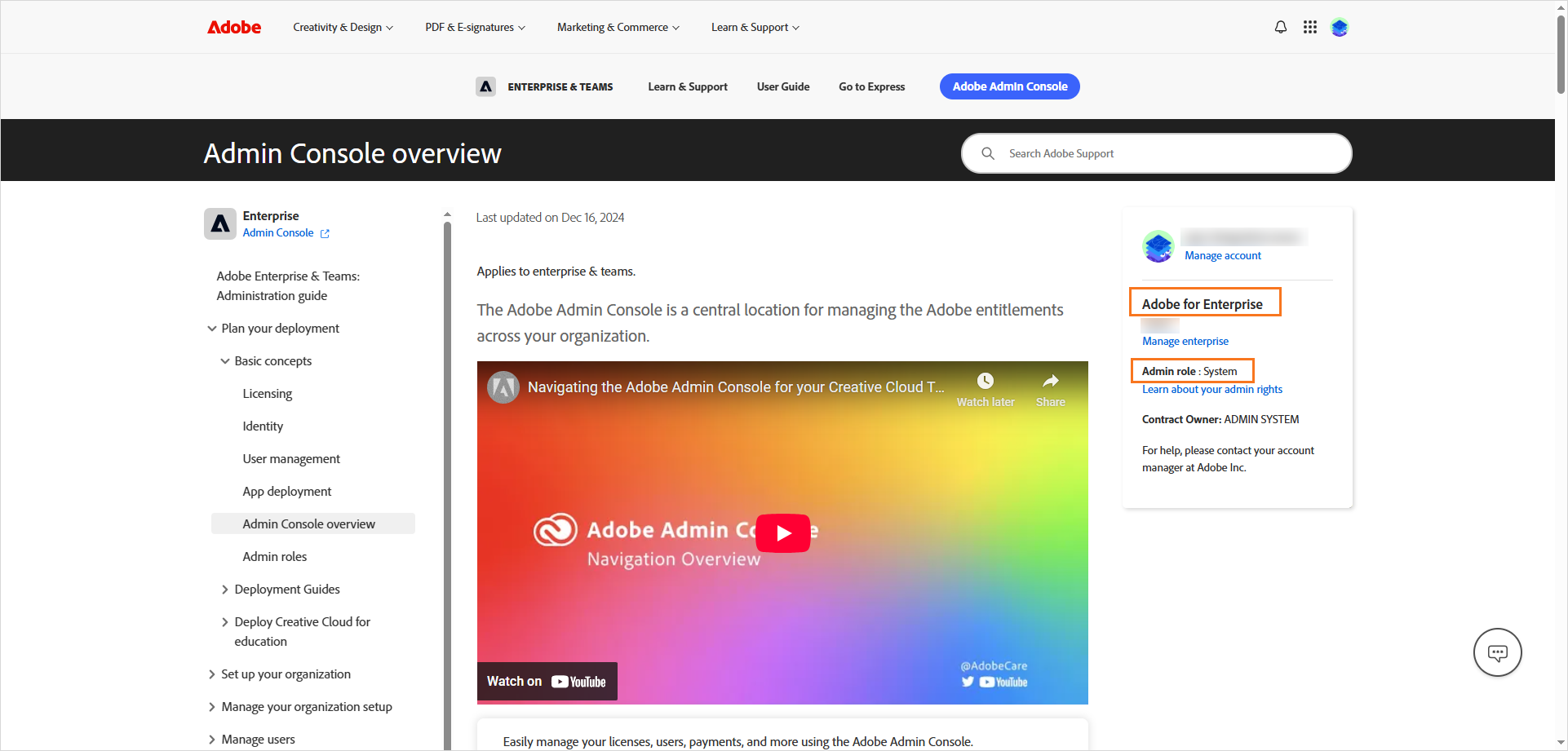The image size is (1568, 751).
Task: Open the chat support bubble icon
Action: (x=1498, y=652)
